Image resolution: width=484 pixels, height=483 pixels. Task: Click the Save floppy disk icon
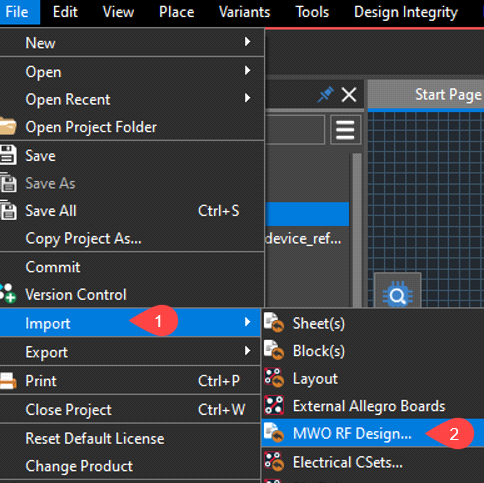point(8,155)
